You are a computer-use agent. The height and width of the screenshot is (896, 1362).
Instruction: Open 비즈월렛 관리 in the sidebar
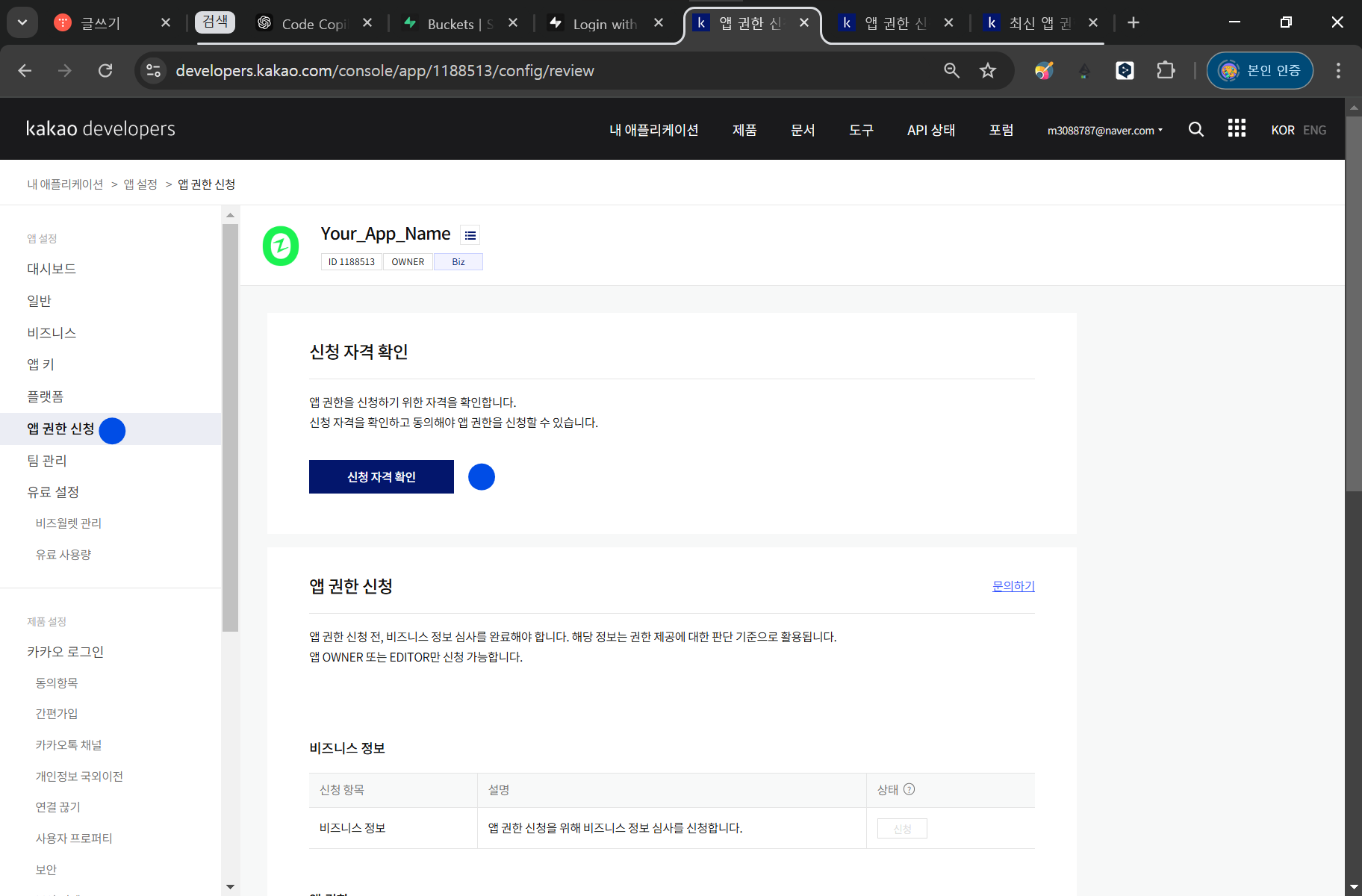tap(68, 523)
